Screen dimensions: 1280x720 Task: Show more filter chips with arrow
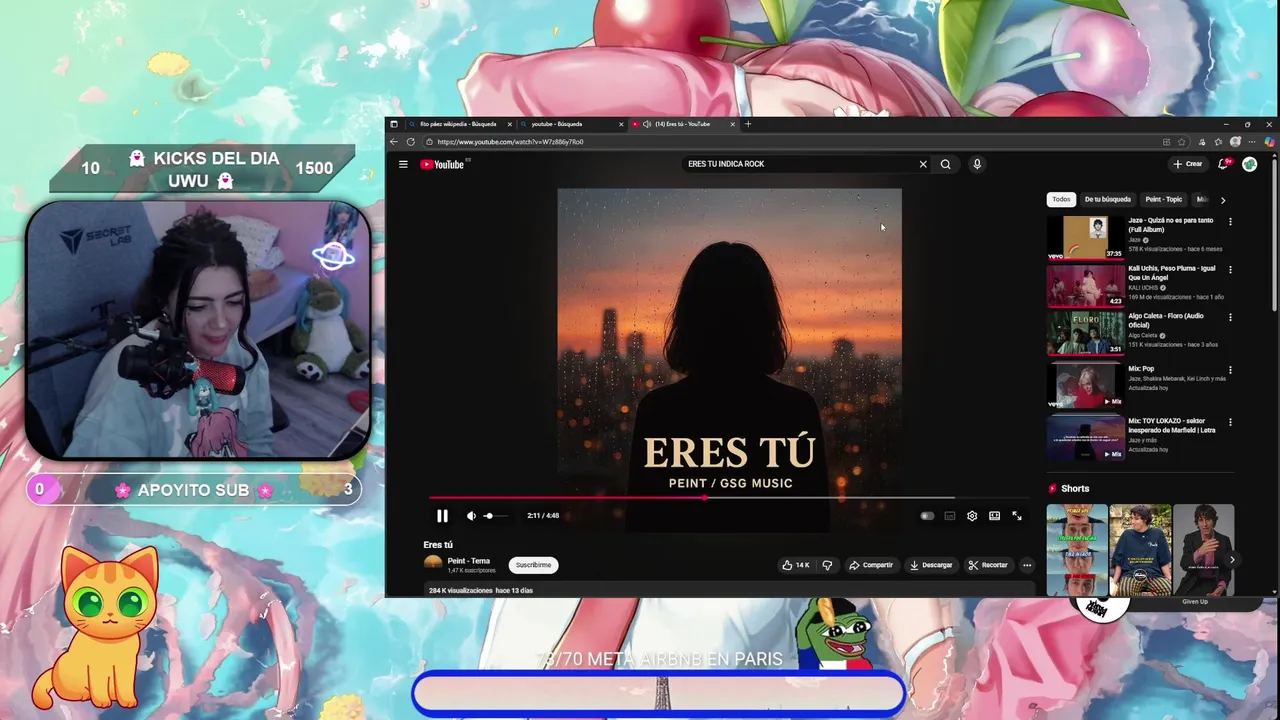1222,200
